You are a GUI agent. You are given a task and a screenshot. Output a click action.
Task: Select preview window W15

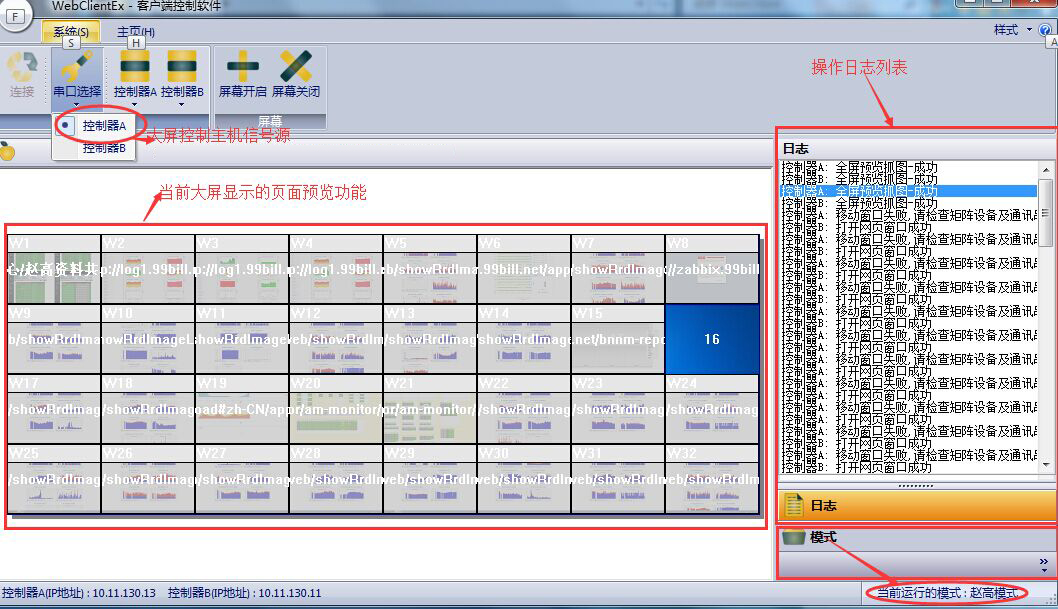pyautogui.click(x=618, y=339)
